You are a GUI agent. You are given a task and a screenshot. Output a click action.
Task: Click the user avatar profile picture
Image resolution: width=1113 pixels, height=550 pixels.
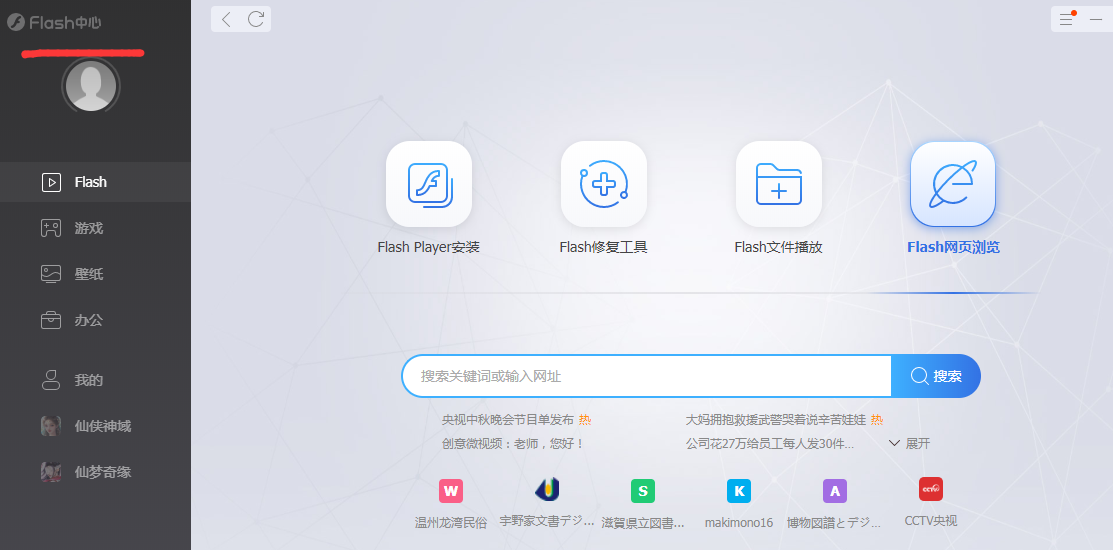90,85
